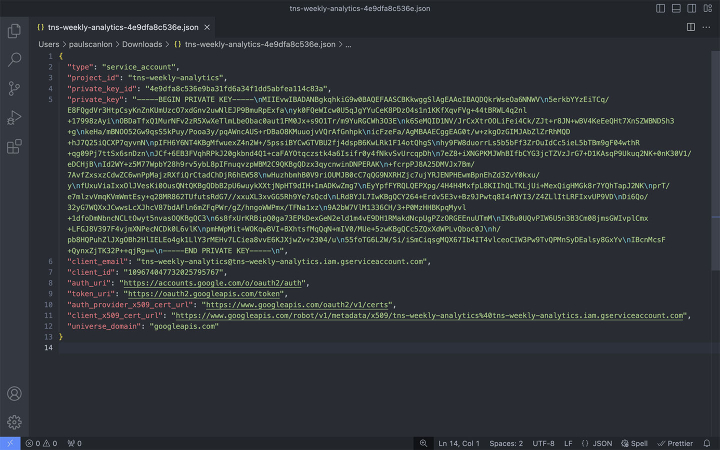
Task: Select the tns-weekly-analytics-4e9dfa8c536e.json tab
Action: click(123, 27)
